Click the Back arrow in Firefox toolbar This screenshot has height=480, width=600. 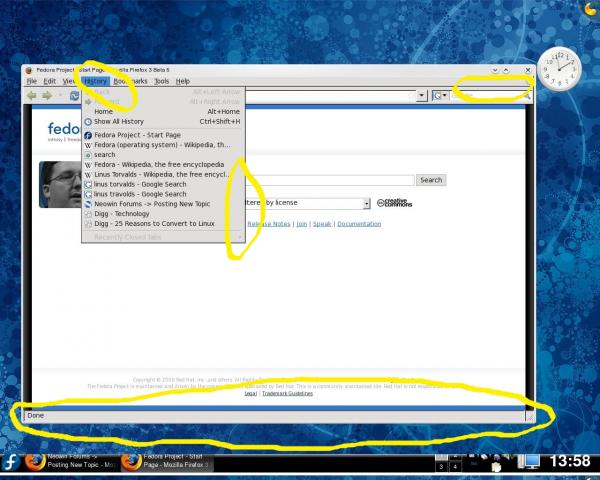pos(31,95)
